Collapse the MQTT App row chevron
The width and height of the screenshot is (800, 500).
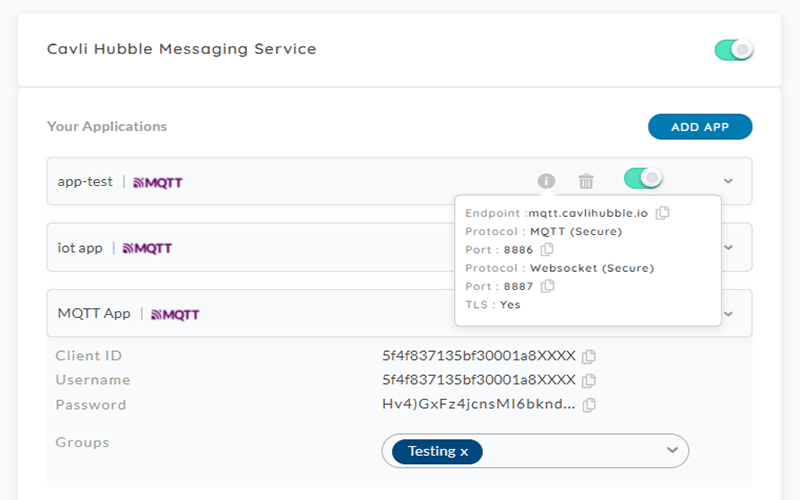[728, 314]
